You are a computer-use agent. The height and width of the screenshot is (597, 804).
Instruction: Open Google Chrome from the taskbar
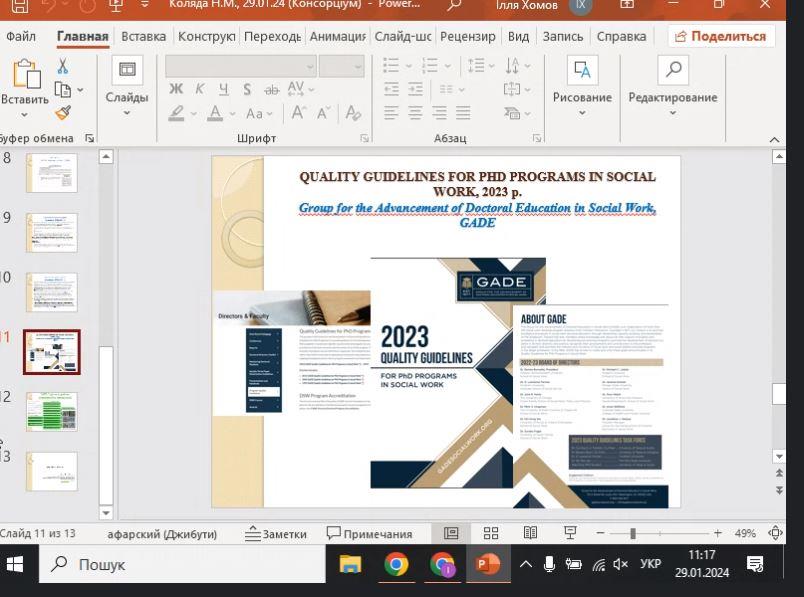[x=396, y=565]
